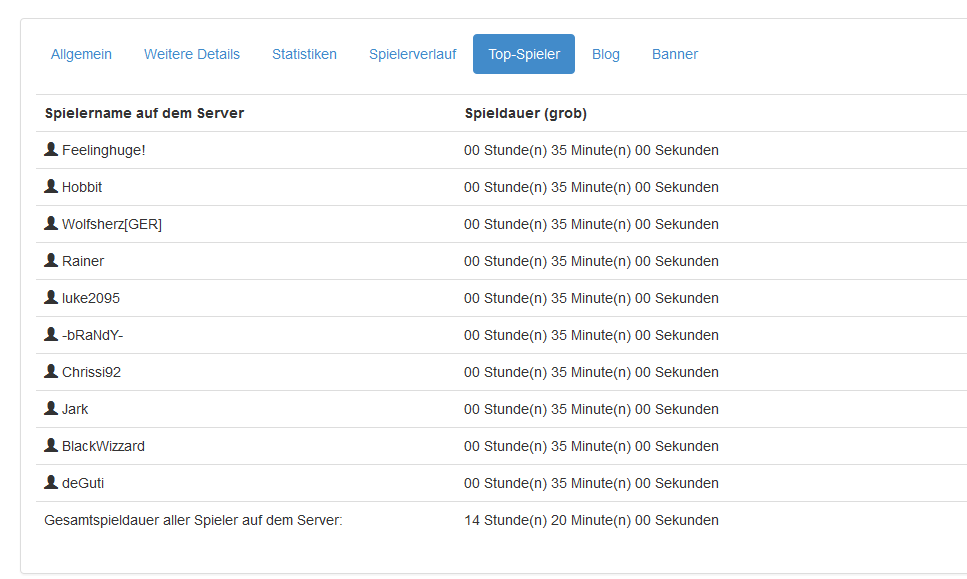Screen dimensions: 967x579
Task: Open the Statistiken tab
Action: (305, 54)
